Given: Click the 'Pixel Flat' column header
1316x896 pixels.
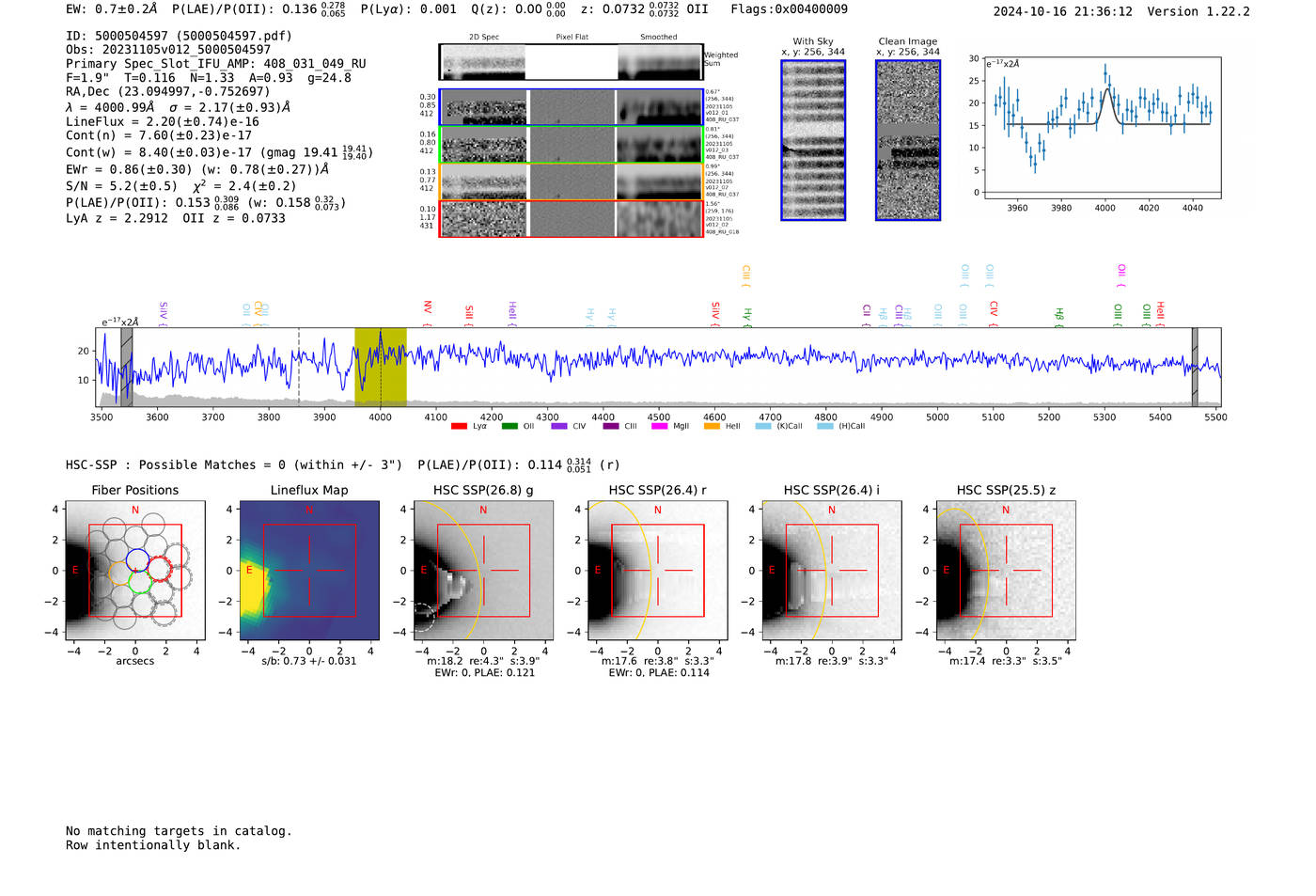Looking at the screenshot, I should (x=572, y=38).
